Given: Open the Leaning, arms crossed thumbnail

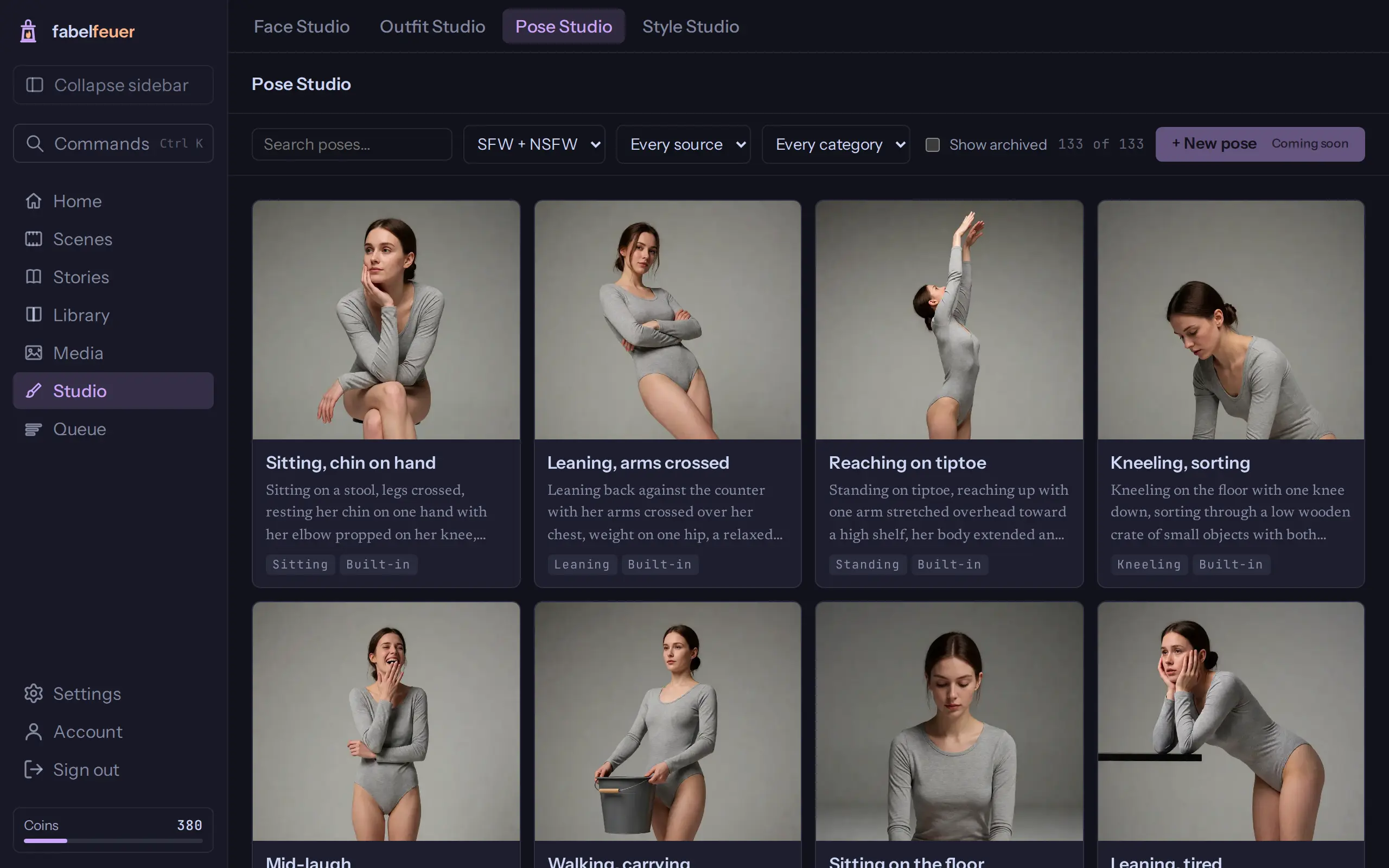Looking at the screenshot, I should 667,320.
